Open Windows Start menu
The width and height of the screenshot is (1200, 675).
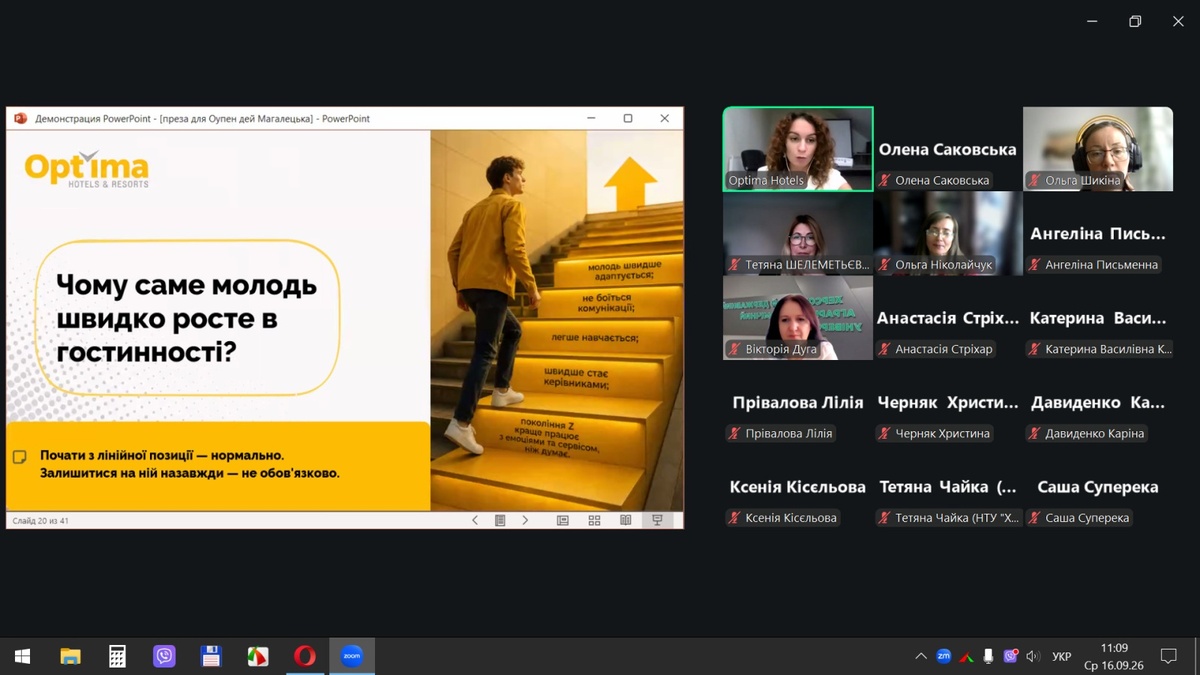[x=22, y=656]
